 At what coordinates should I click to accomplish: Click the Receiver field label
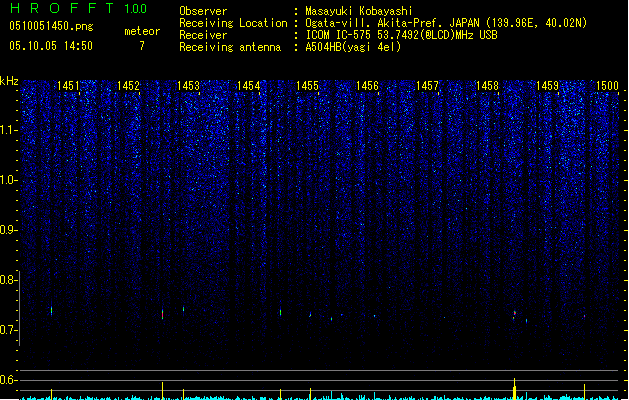203,35
